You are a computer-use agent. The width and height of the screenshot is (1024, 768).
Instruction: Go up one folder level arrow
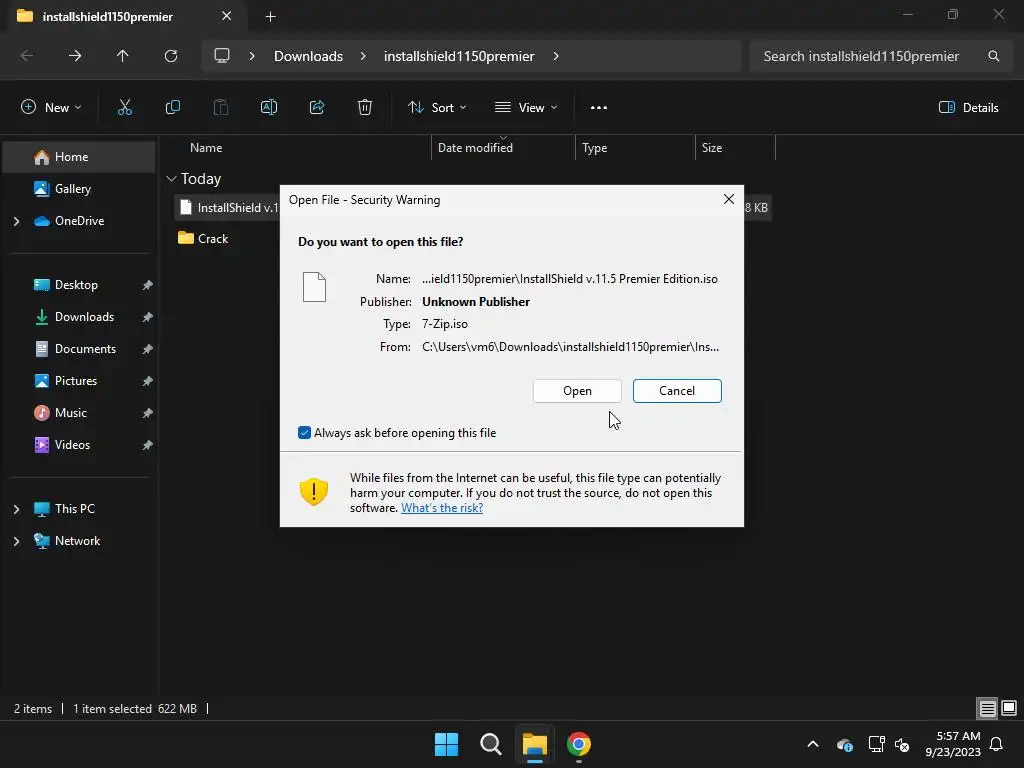[123, 56]
